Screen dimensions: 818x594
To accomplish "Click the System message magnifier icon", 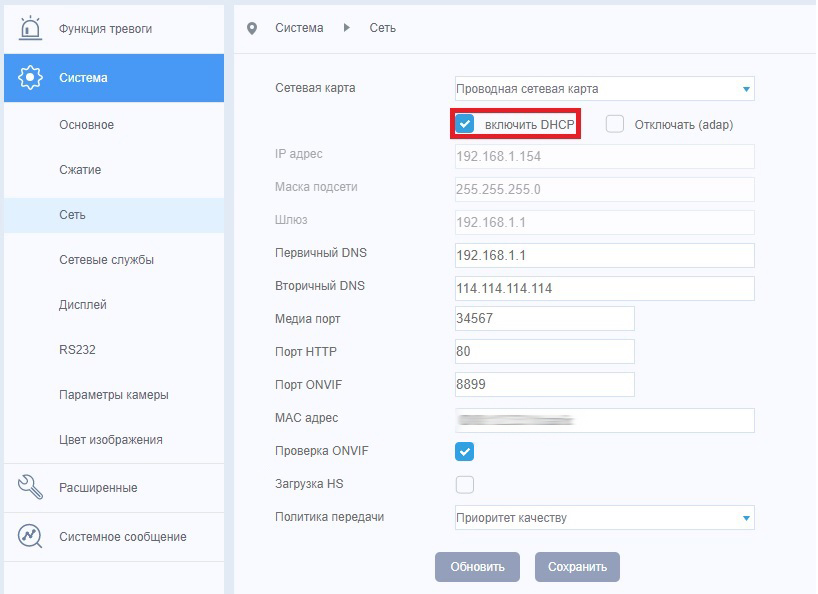I will click(x=30, y=537).
